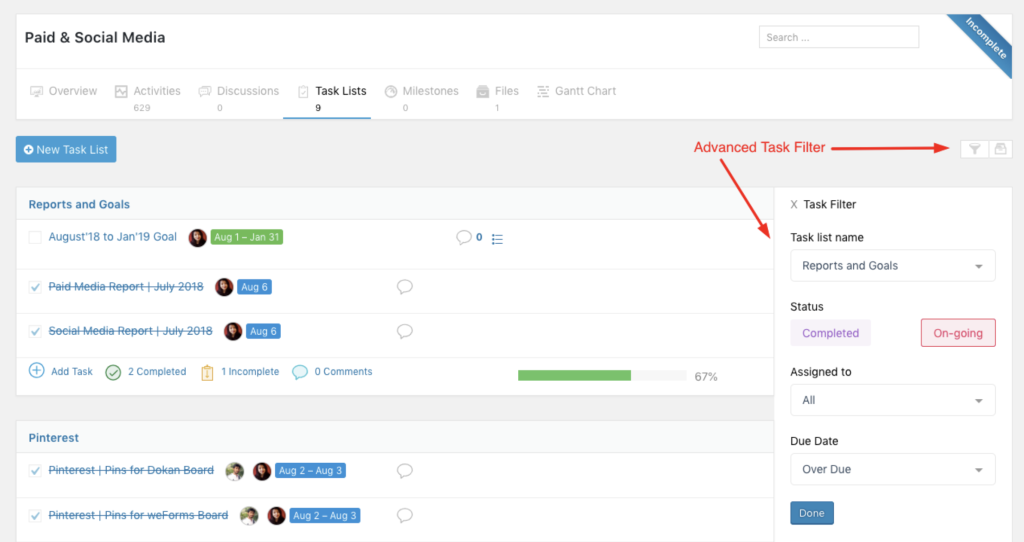
Task: Select Completed status filter
Action: (x=830, y=333)
